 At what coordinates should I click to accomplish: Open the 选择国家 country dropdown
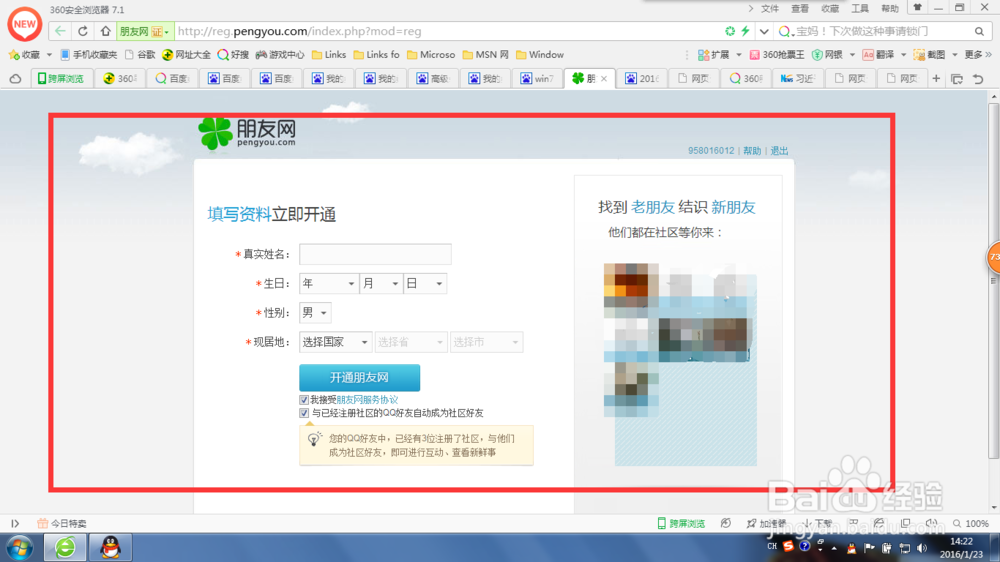pyautogui.click(x=335, y=342)
